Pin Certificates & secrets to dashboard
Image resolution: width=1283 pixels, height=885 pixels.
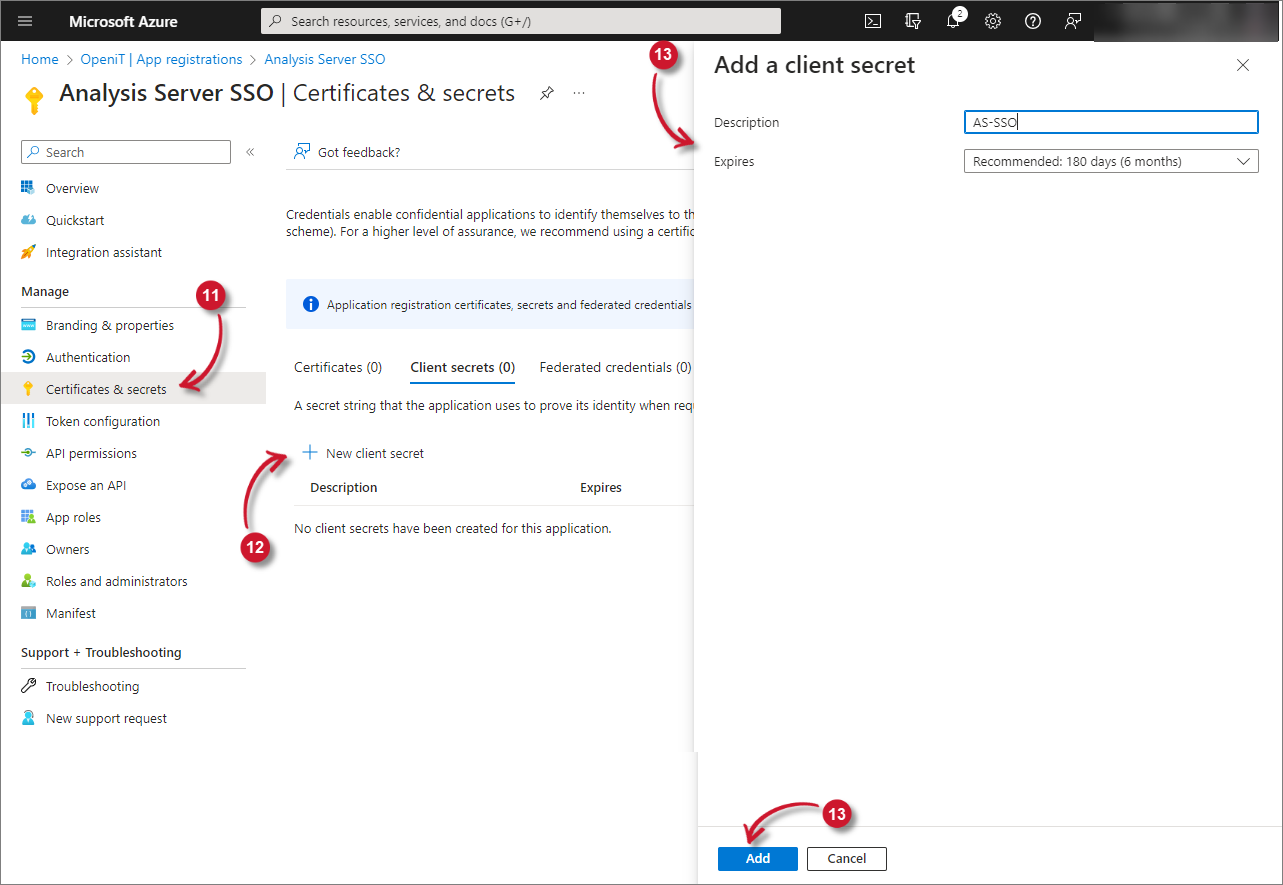point(546,92)
